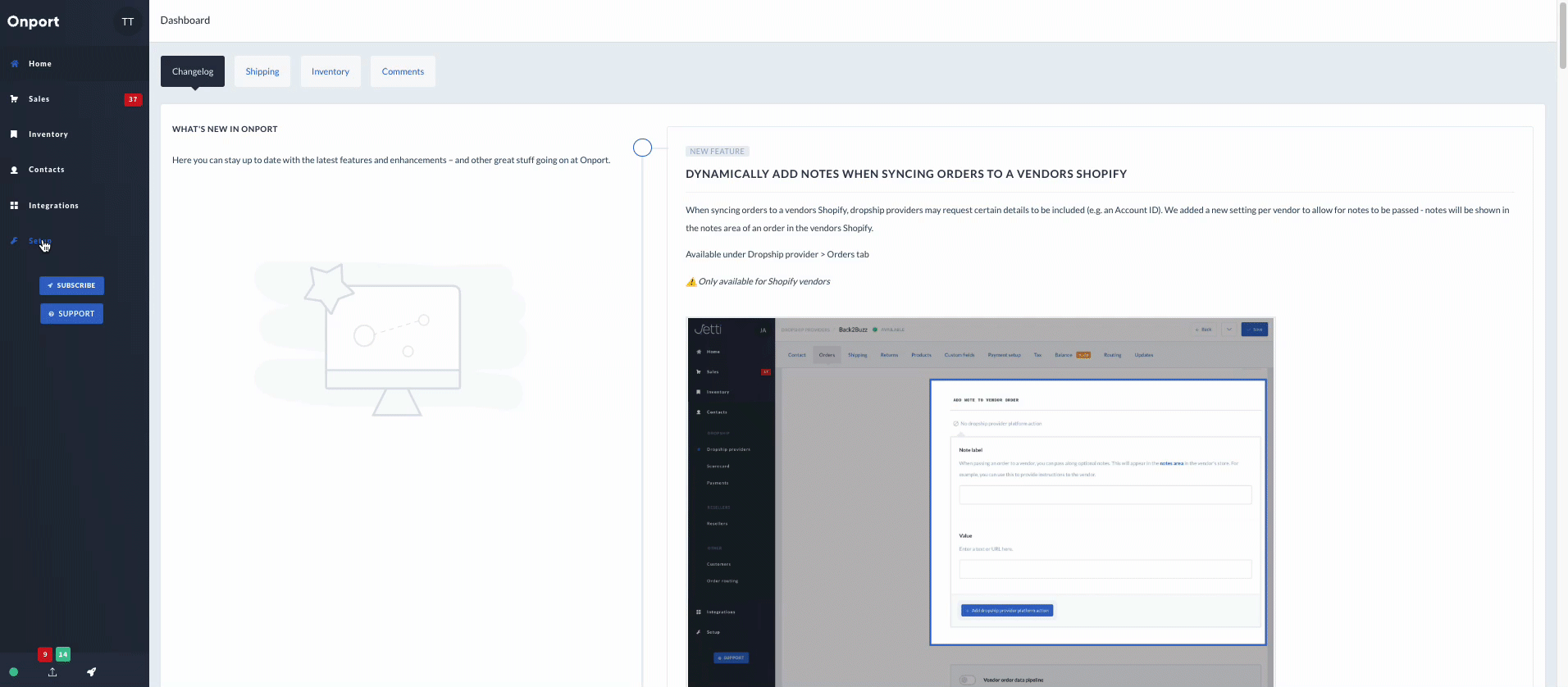The height and width of the screenshot is (687, 1568).
Task: Click the monitor illustration graphic
Action: pyautogui.click(x=390, y=339)
